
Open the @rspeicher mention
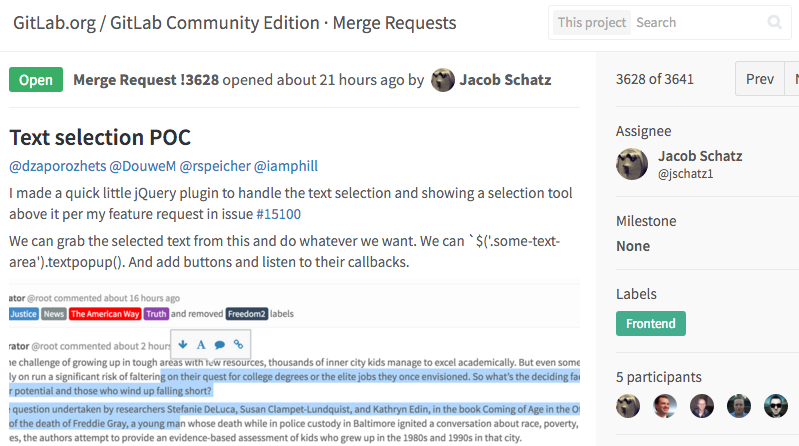(x=215, y=166)
